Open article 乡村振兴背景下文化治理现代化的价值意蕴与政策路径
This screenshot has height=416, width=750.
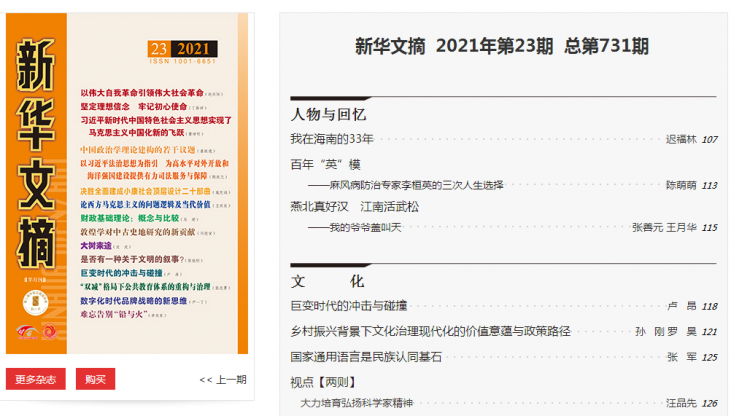(430, 331)
